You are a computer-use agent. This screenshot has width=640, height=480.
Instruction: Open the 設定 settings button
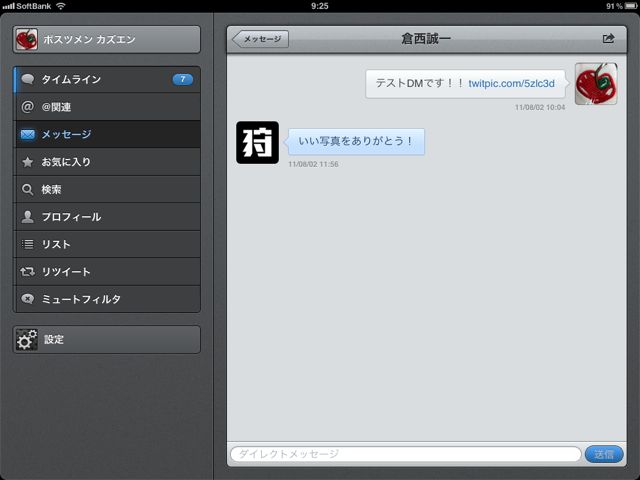click(107, 340)
